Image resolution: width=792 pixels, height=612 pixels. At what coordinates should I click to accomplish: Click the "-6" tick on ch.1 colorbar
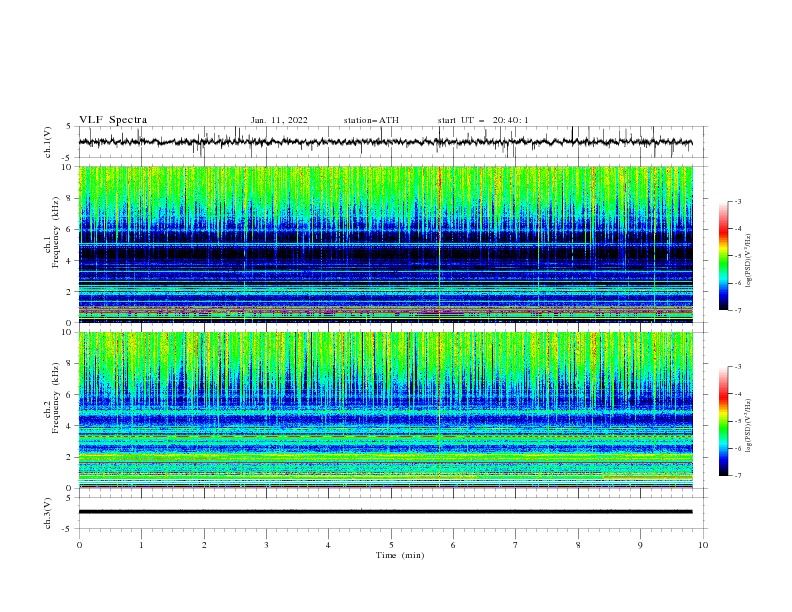[737, 283]
